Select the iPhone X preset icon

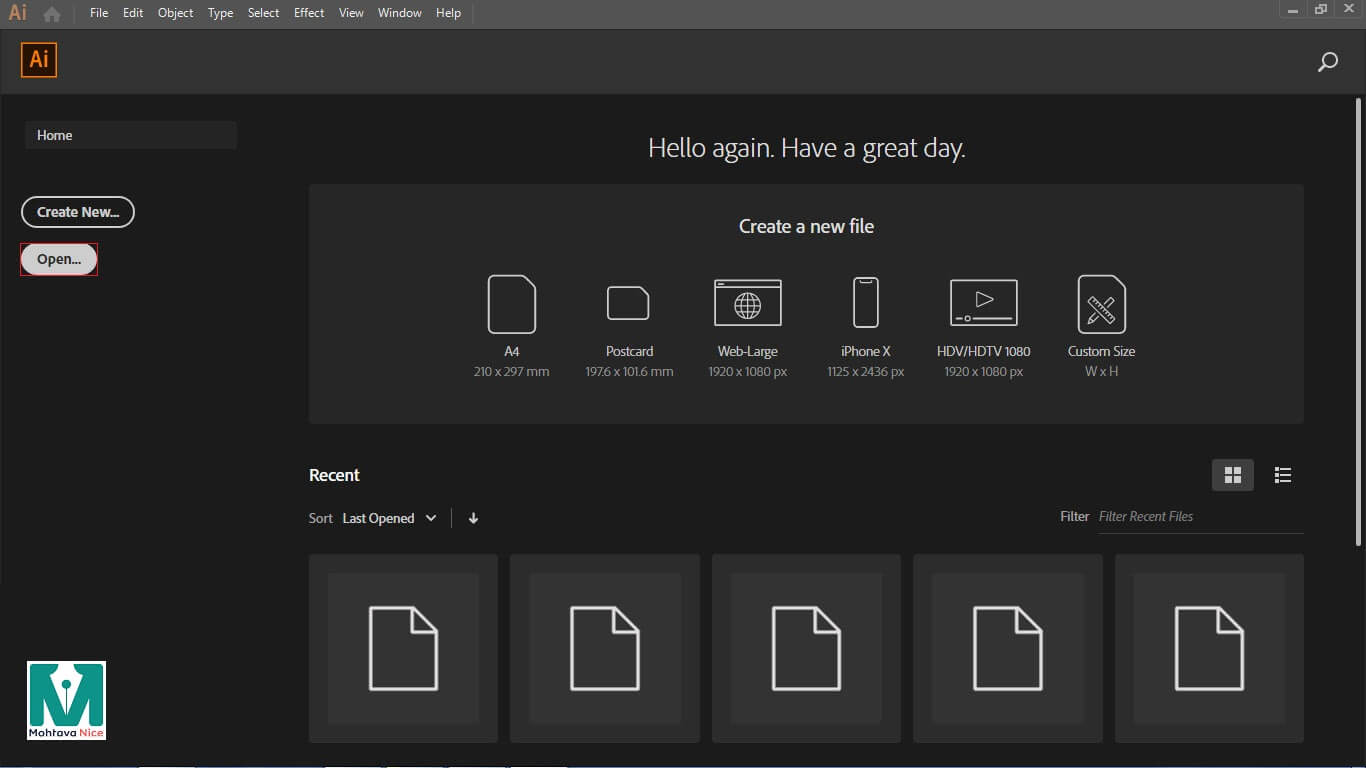pyautogui.click(x=865, y=303)
